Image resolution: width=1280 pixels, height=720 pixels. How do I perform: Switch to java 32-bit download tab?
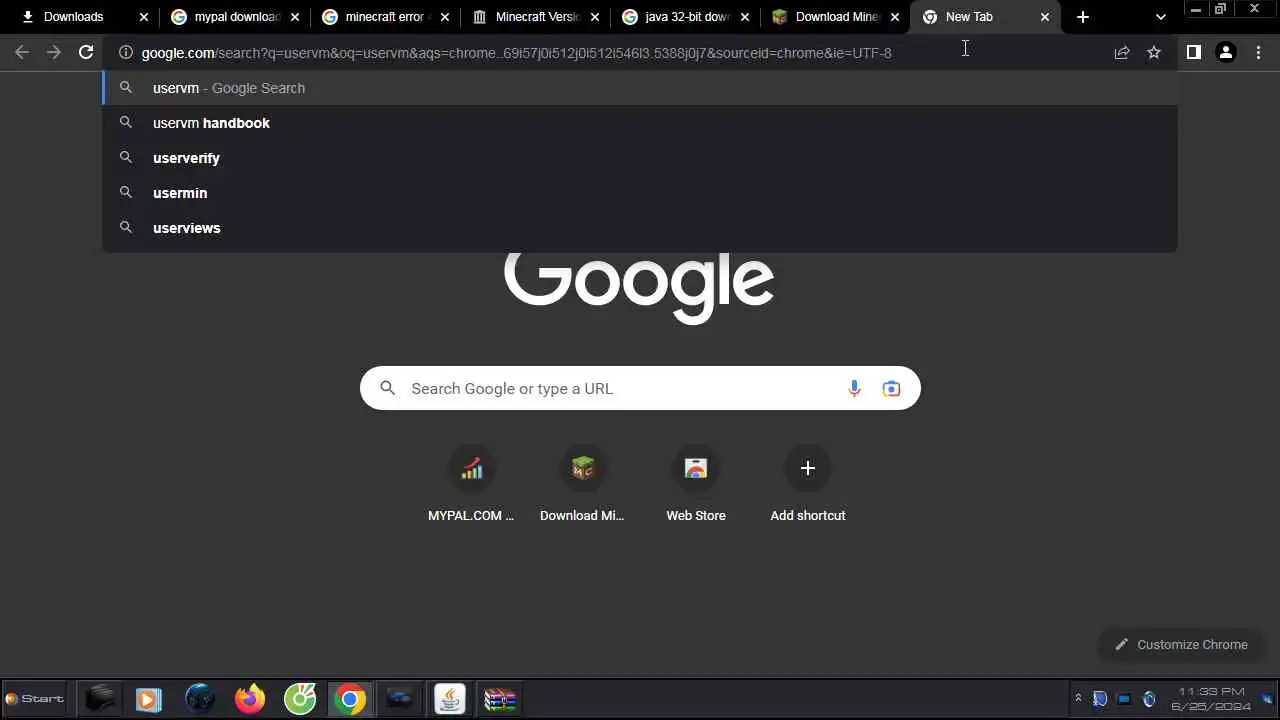(x=687, y=17)
